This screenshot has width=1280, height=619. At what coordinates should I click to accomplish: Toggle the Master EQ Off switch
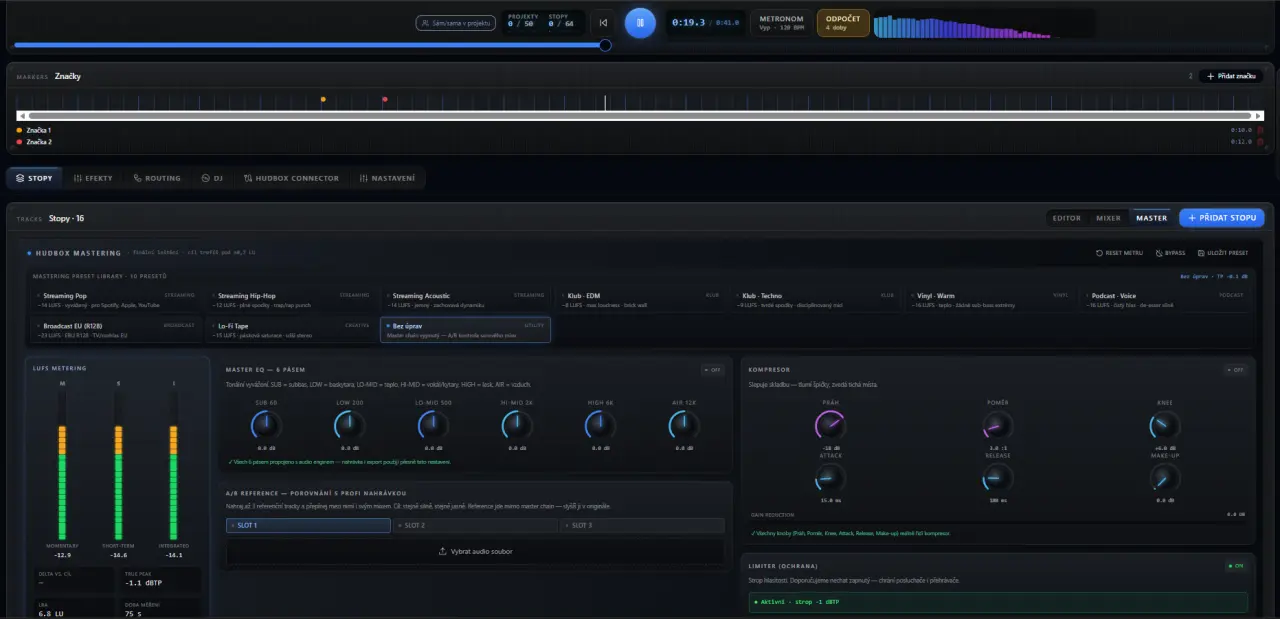point(712,369)
